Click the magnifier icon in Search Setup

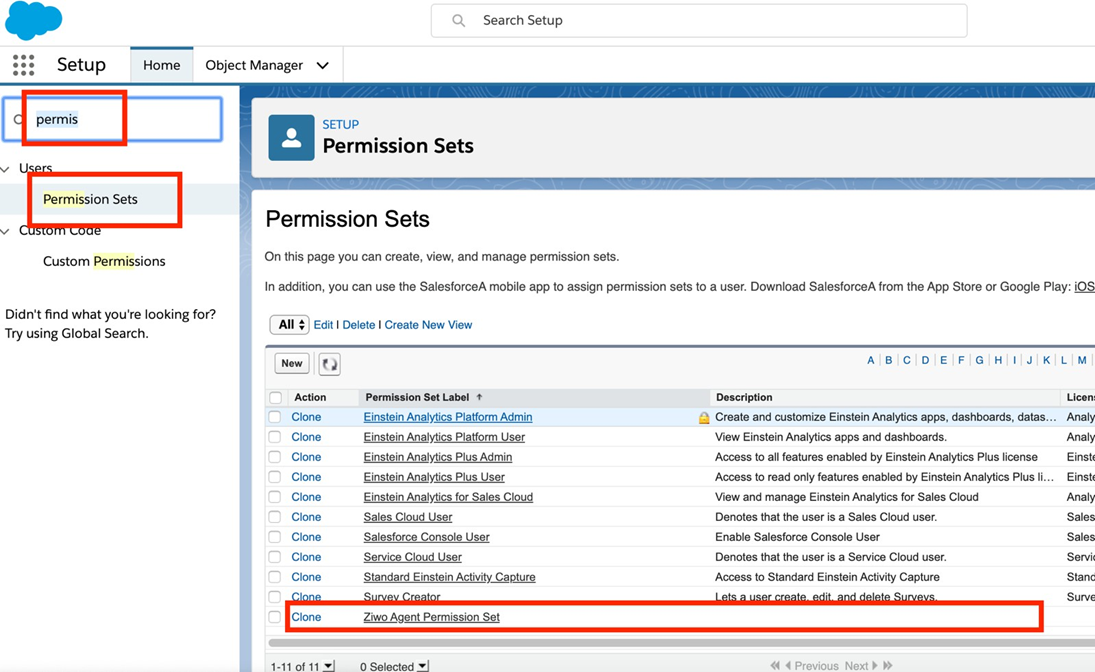[x=458, y=20]
